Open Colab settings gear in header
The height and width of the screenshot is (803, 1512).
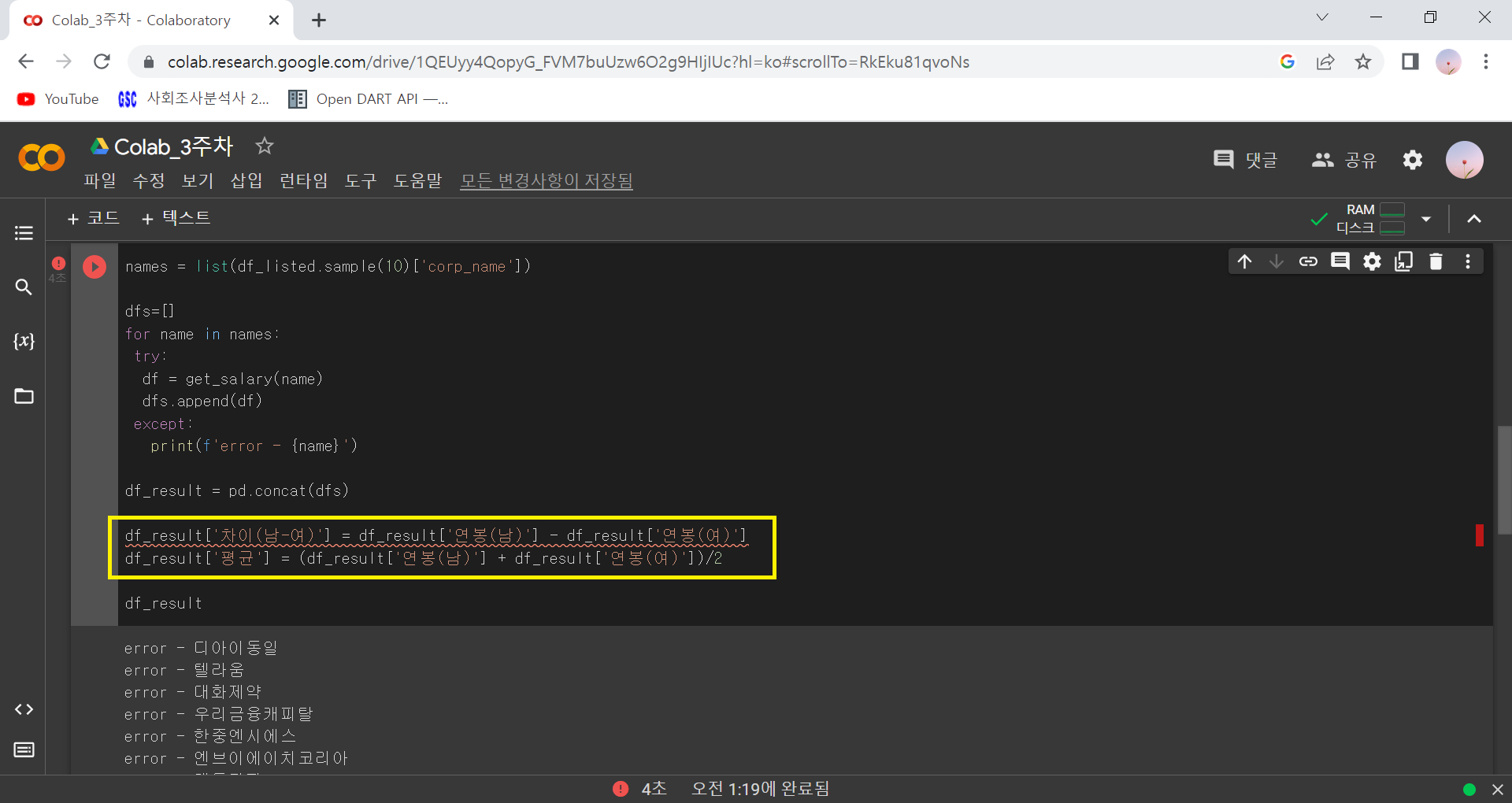1413,160
